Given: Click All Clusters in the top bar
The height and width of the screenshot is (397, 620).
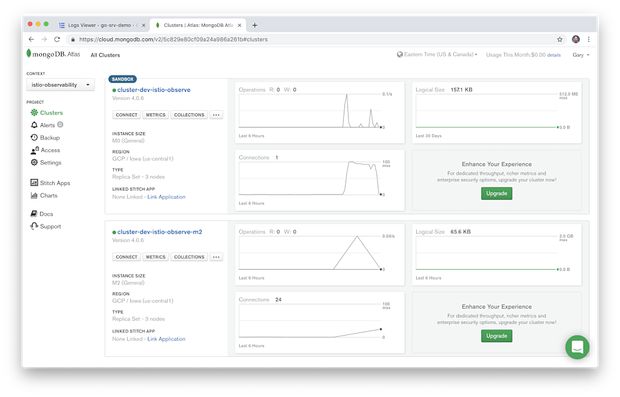Looking at the screenshot, I should [x=105, y=55].
